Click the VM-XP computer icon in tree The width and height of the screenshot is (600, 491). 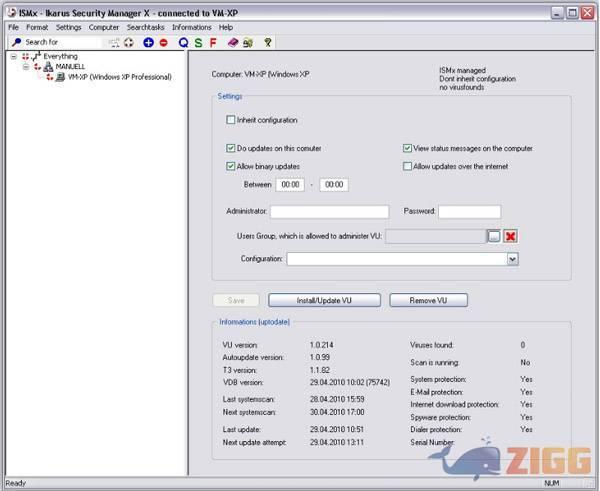tap(60, 77)
